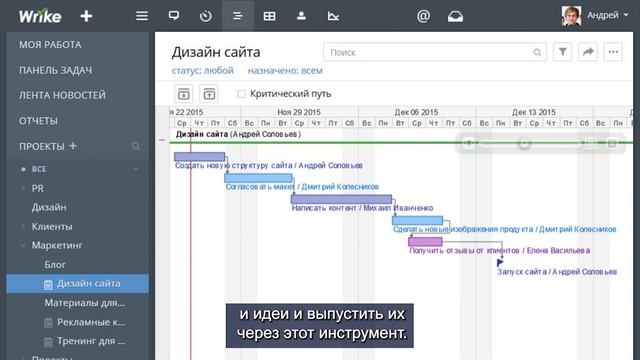The height and width of the screenshot is (360, 640).
Task: Select the Блог folder
Action: (x=55, y=264)
